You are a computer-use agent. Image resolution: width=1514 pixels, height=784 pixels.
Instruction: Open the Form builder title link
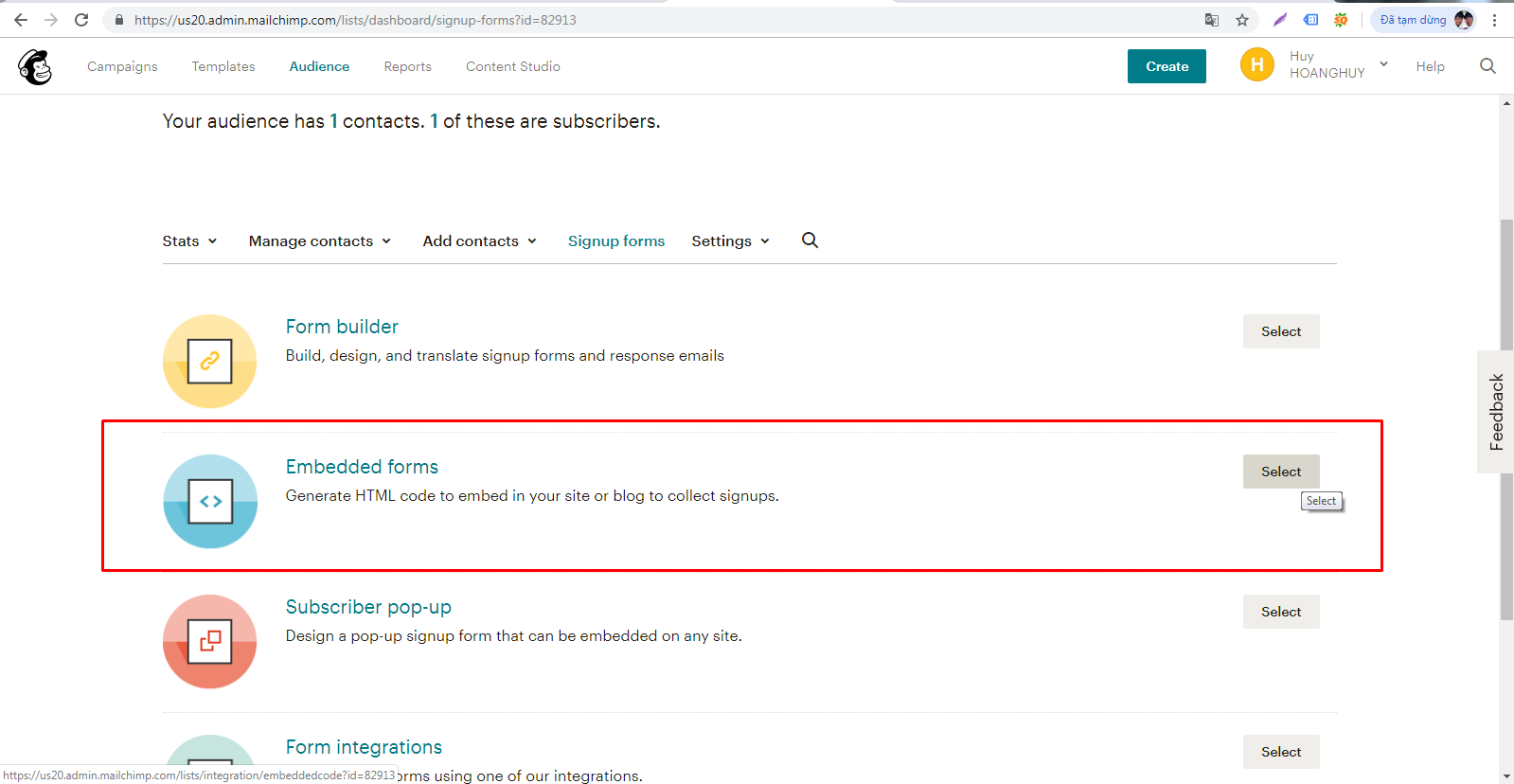tap(342, 327)
